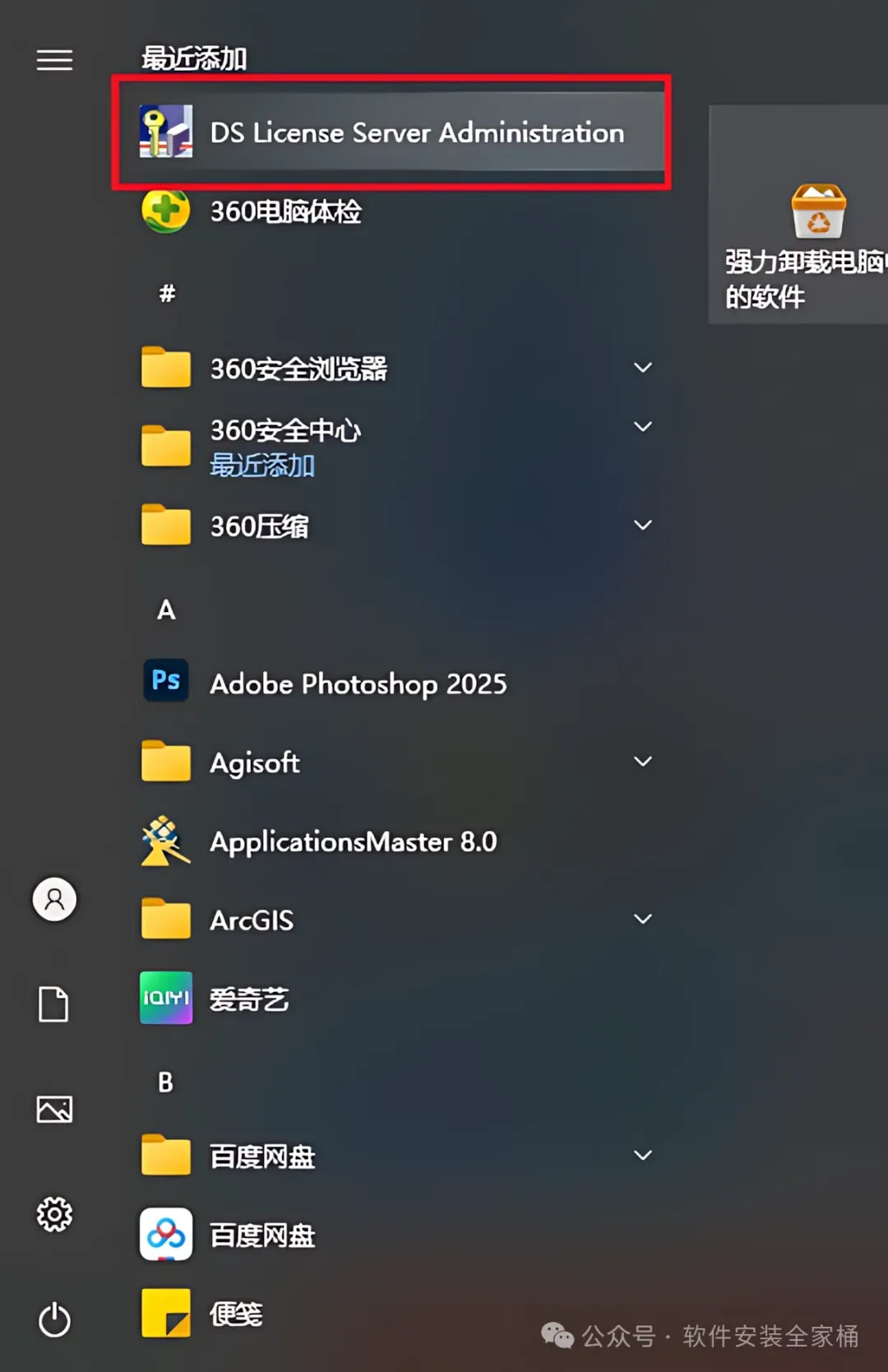Jump to the B letter index header
The width and height of the screenshot is (888, 1372).
pyautogui.click(x=165, y=1082)
